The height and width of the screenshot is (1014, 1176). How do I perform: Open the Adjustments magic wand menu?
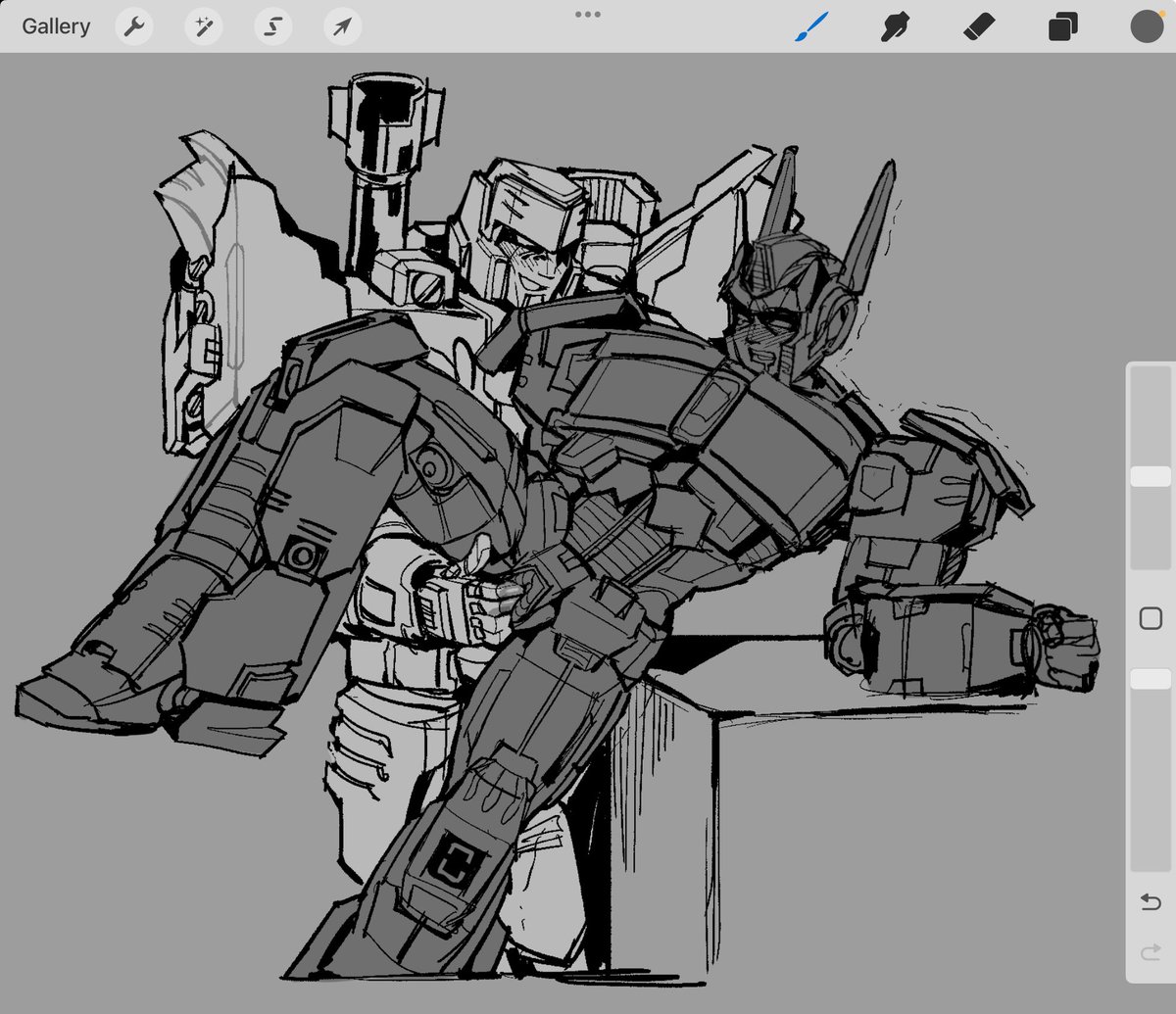(x=204, y=26)
